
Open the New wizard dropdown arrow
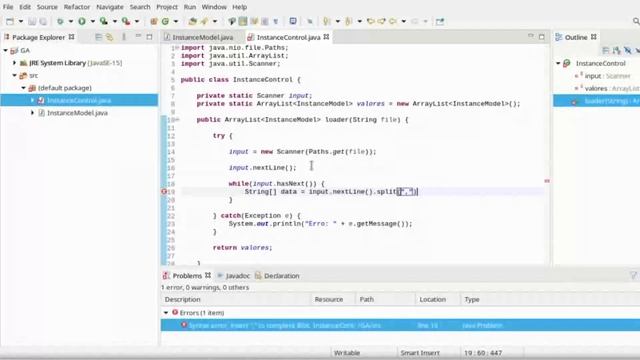(x=20, y=21)
